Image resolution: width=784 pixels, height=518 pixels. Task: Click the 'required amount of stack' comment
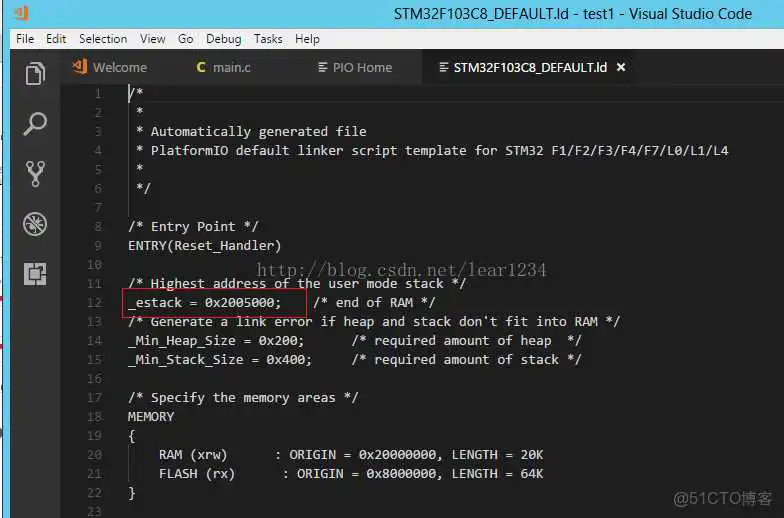click(466, 360)
